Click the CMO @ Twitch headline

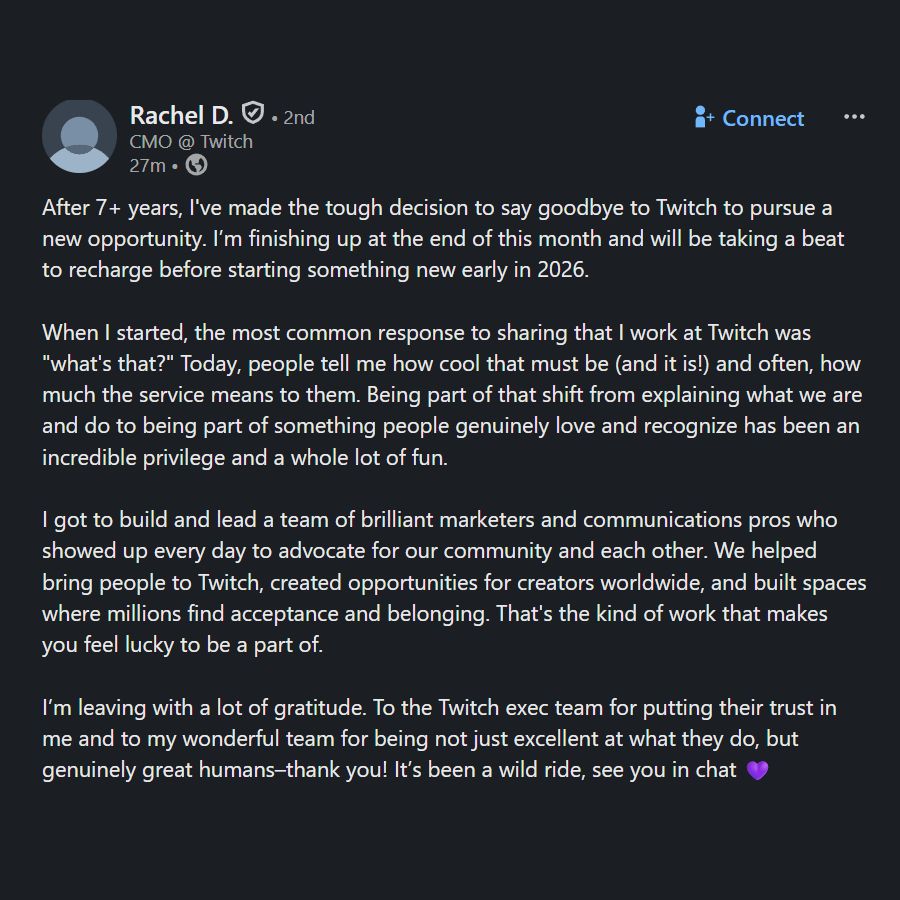pos(189,141)
